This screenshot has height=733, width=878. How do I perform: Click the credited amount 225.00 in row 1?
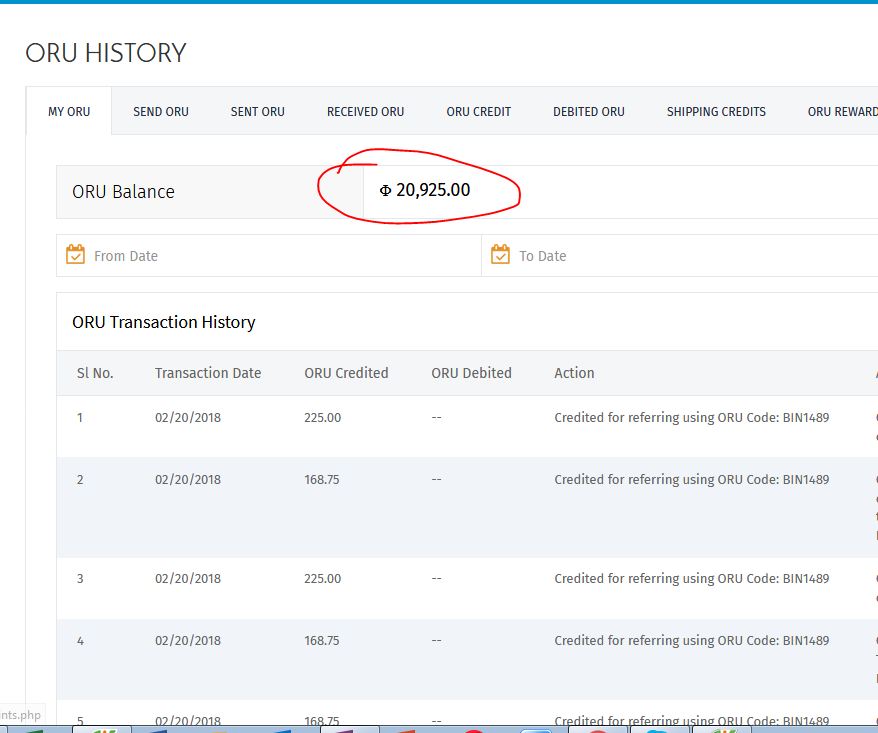pyautogui.click(x=323, y=417)
